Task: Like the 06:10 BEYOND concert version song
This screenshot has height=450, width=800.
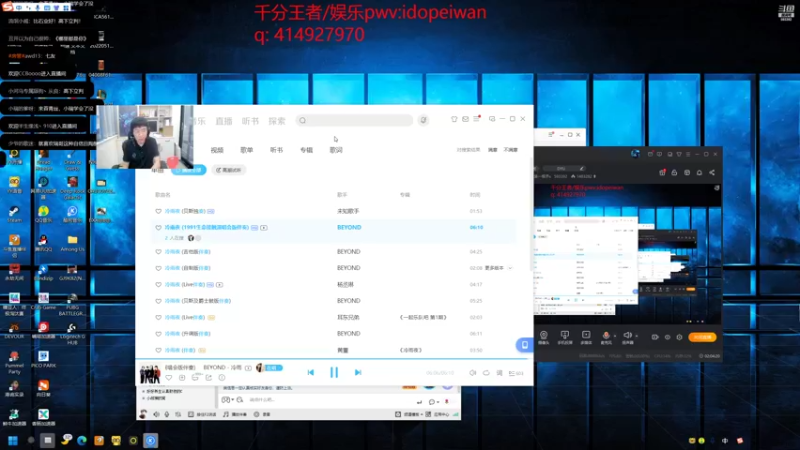Action: (158, 228)
